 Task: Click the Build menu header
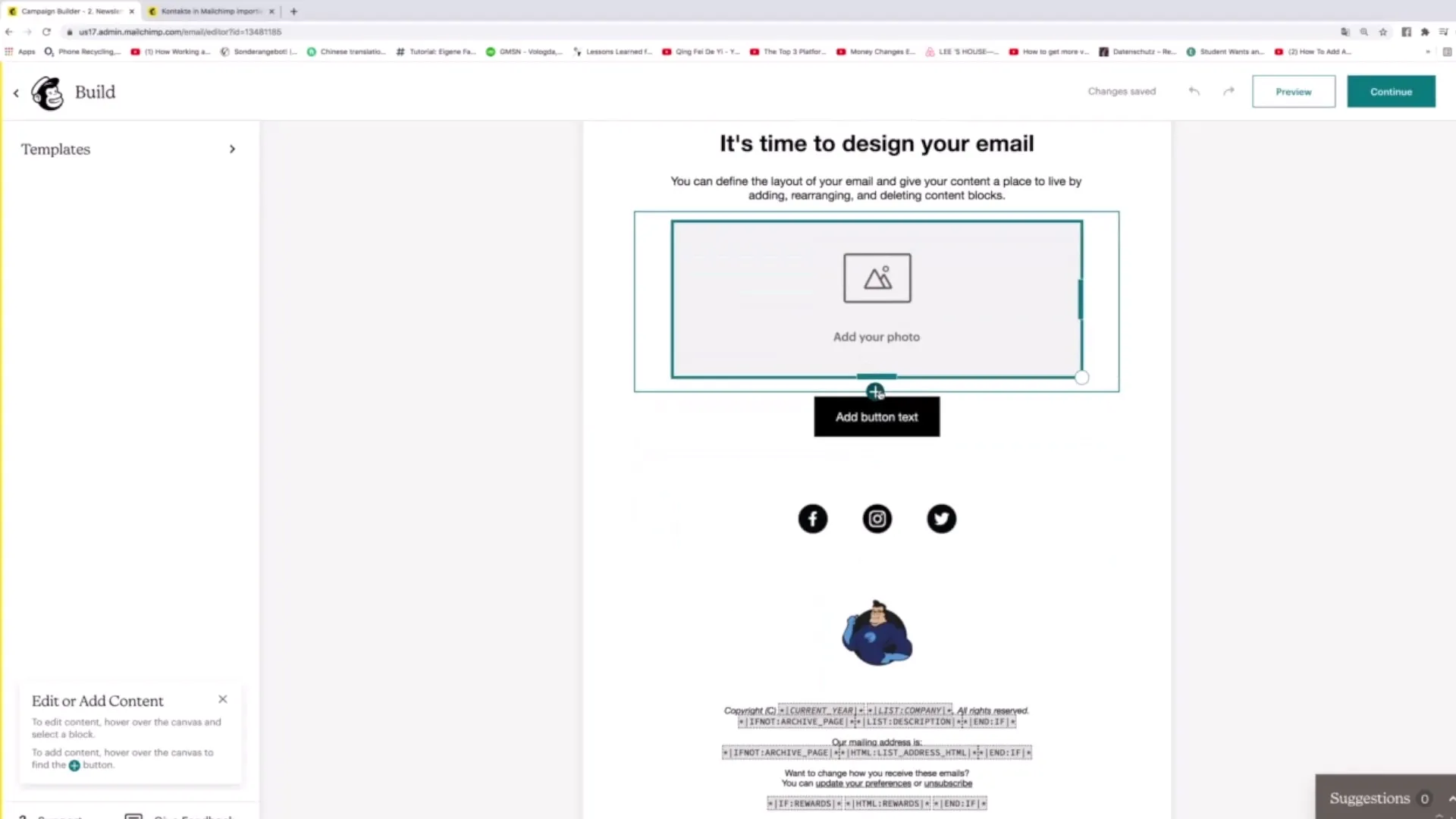(x=95, y=92)
